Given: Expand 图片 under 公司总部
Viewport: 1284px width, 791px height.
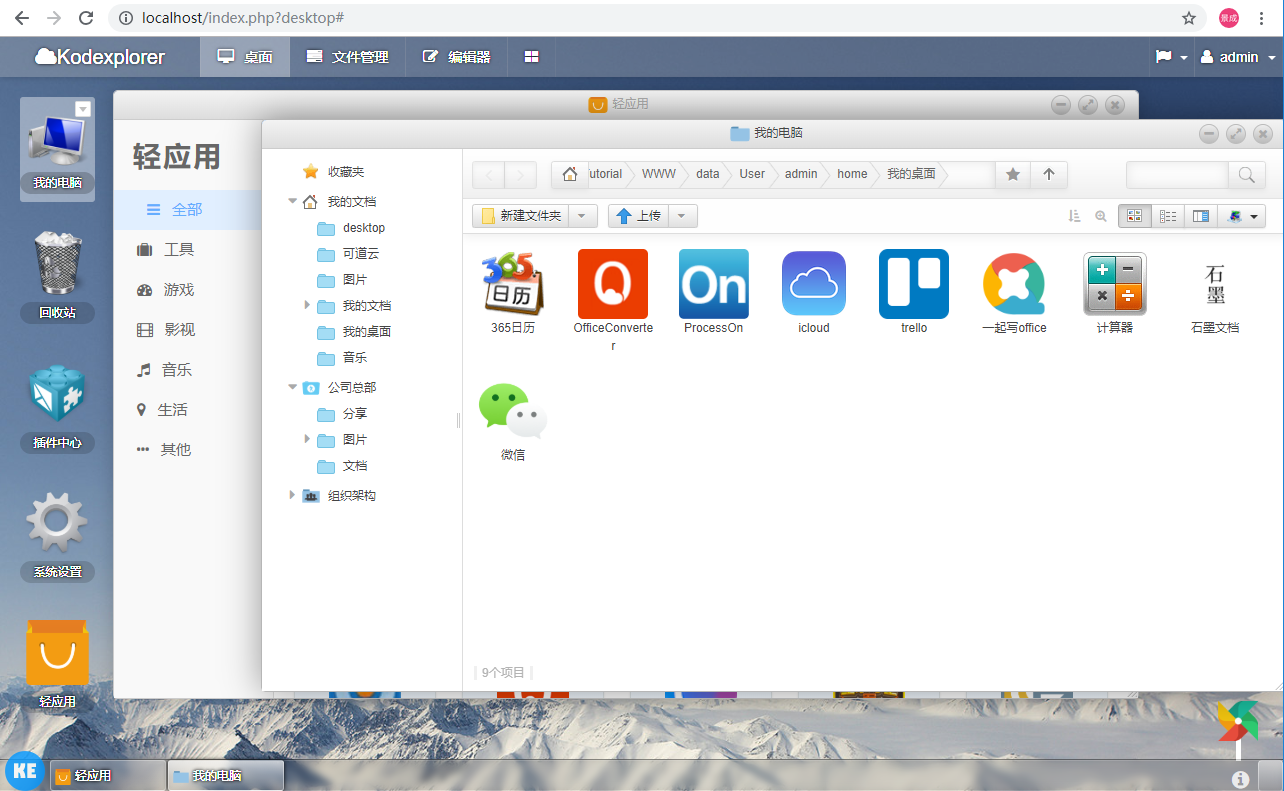Looking at the screenshot, I should (x=307, y=439).
